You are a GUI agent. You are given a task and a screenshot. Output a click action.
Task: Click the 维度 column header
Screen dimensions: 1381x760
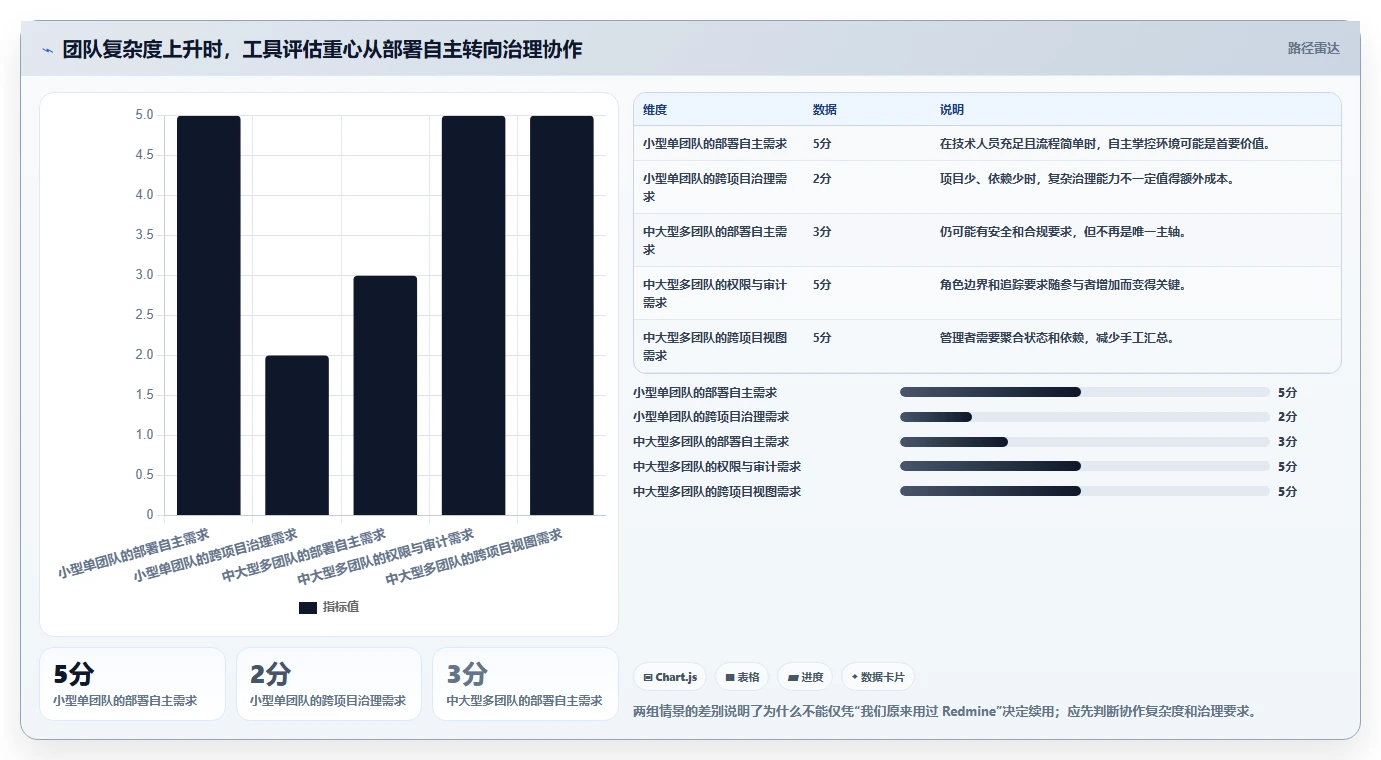pyautogui.click(x=655, y=110)
